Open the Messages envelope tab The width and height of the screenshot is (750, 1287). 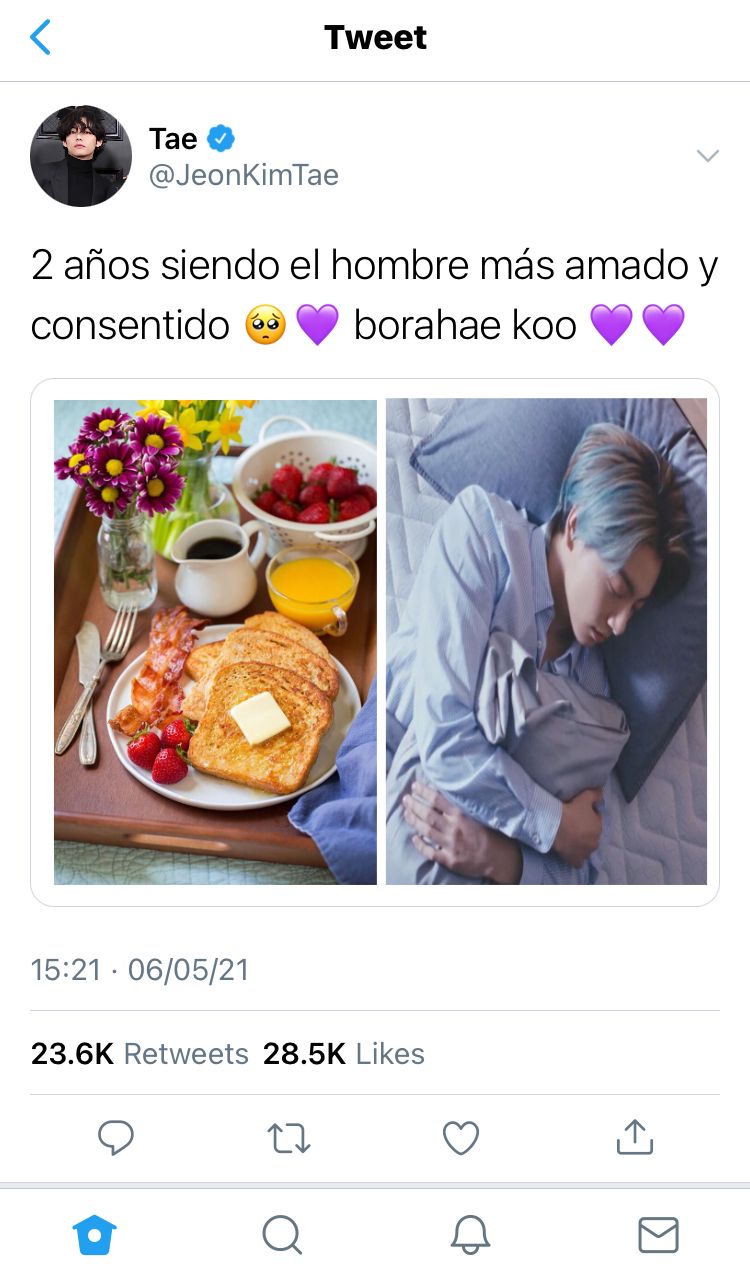pyautogui.click(x=658, y=1235)
